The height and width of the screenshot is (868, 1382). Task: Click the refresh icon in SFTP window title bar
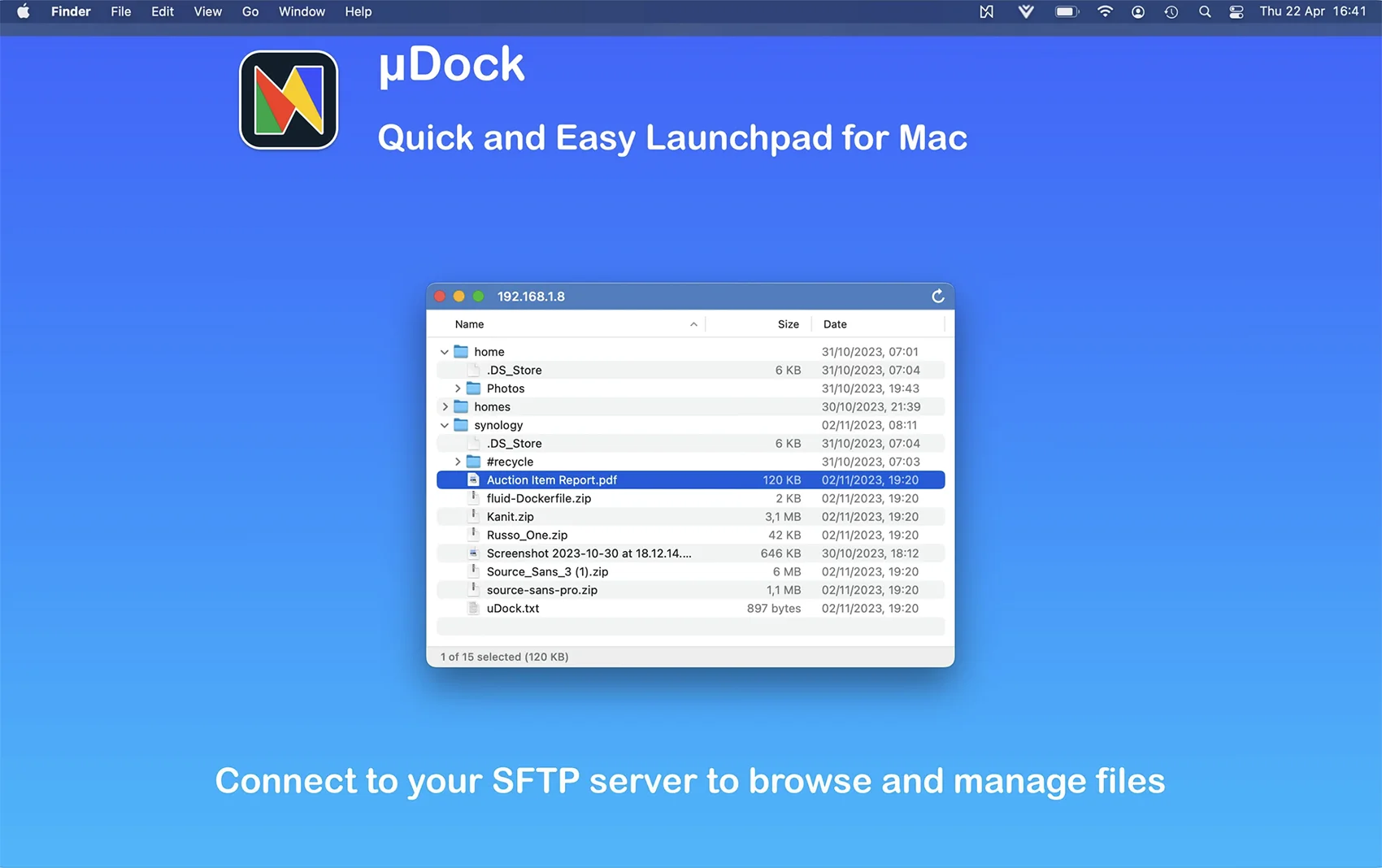(x=937, y=297)
